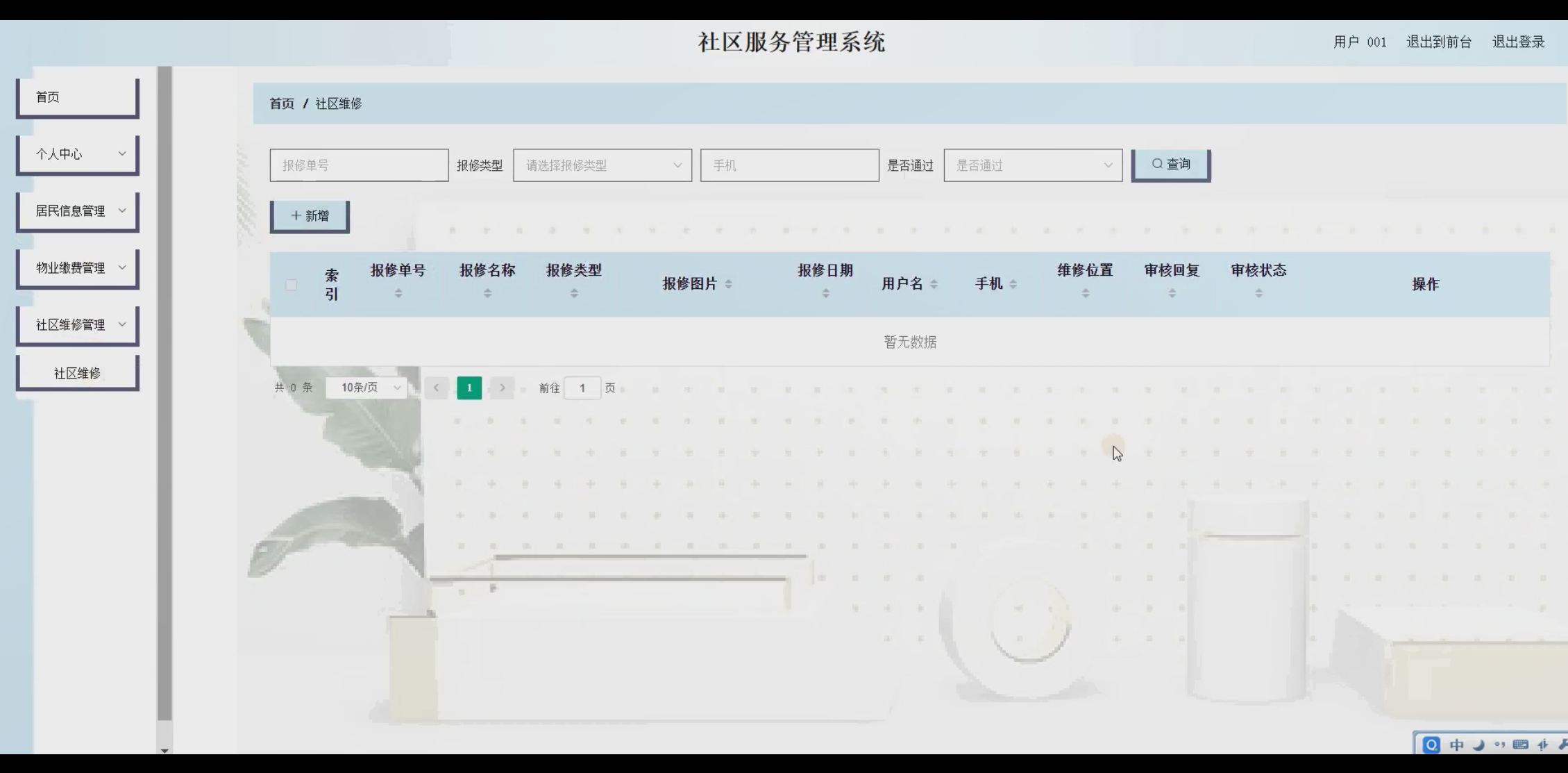Screen dimensions: 1568x773
Task: Sort by 报修图片 column sort arrows
Action: [728, 284]
